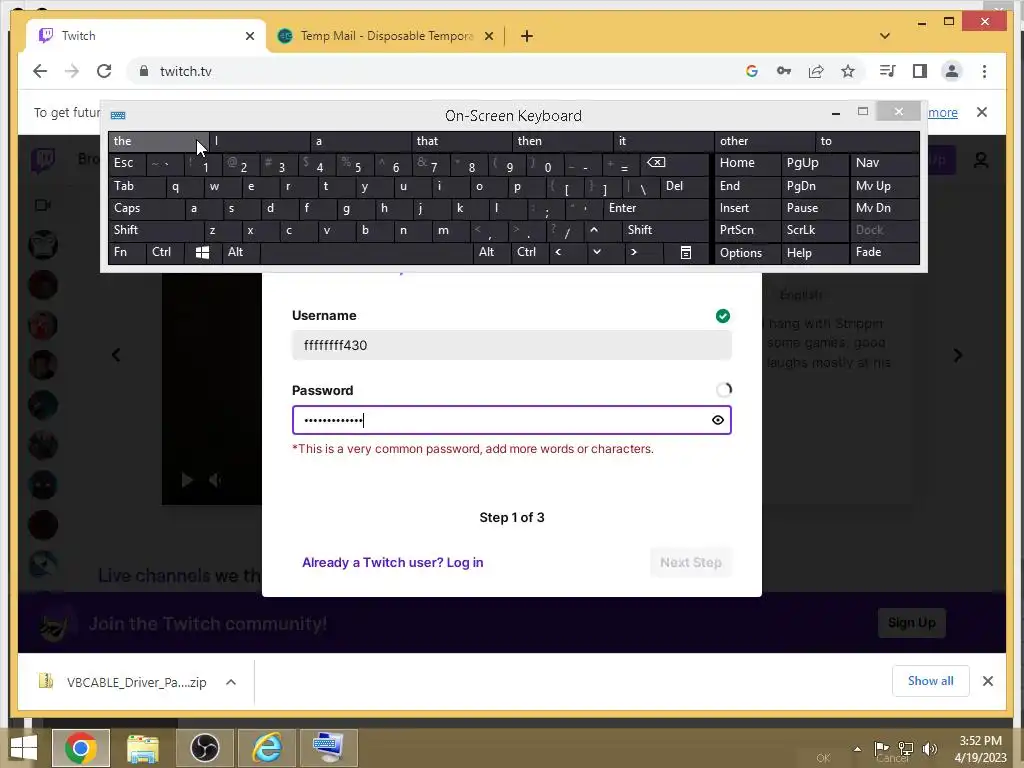Screen dimensions: 1024x768
Task: Show hidden system tray icons
Action: 857,749
